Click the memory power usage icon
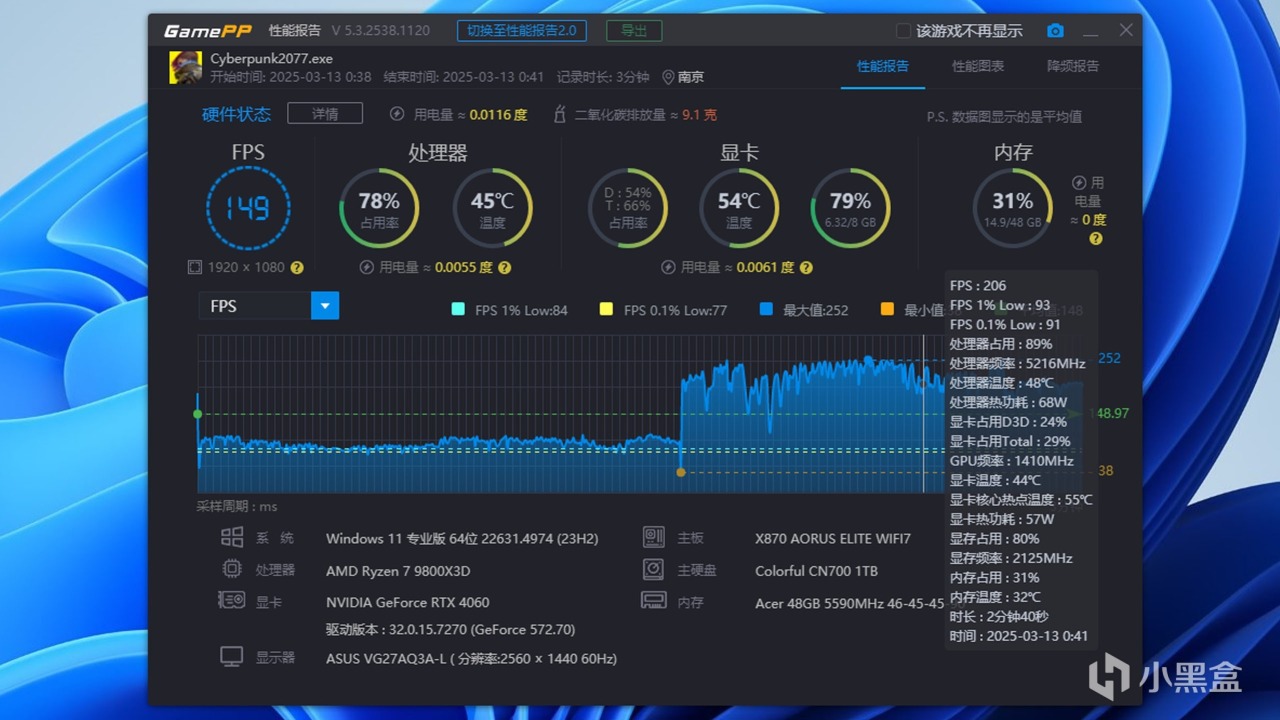The image size is (1280, 720). tap(1079, 183)
